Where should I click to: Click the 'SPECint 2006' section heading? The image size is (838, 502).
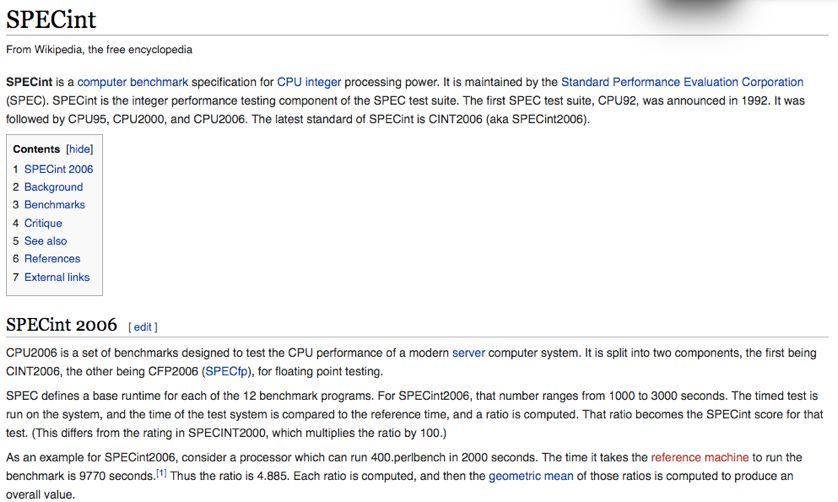point(61,325)
